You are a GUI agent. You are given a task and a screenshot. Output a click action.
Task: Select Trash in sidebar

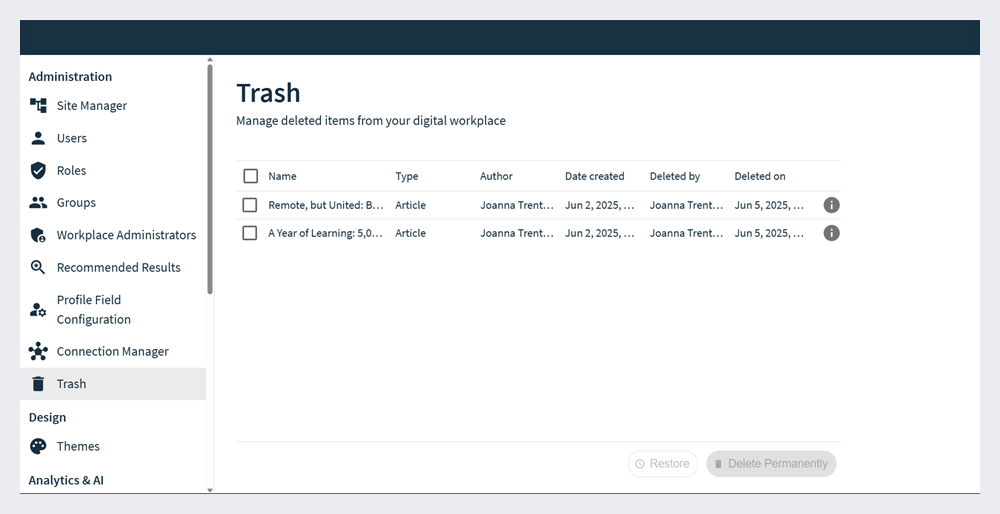click(x=113, y=384)
